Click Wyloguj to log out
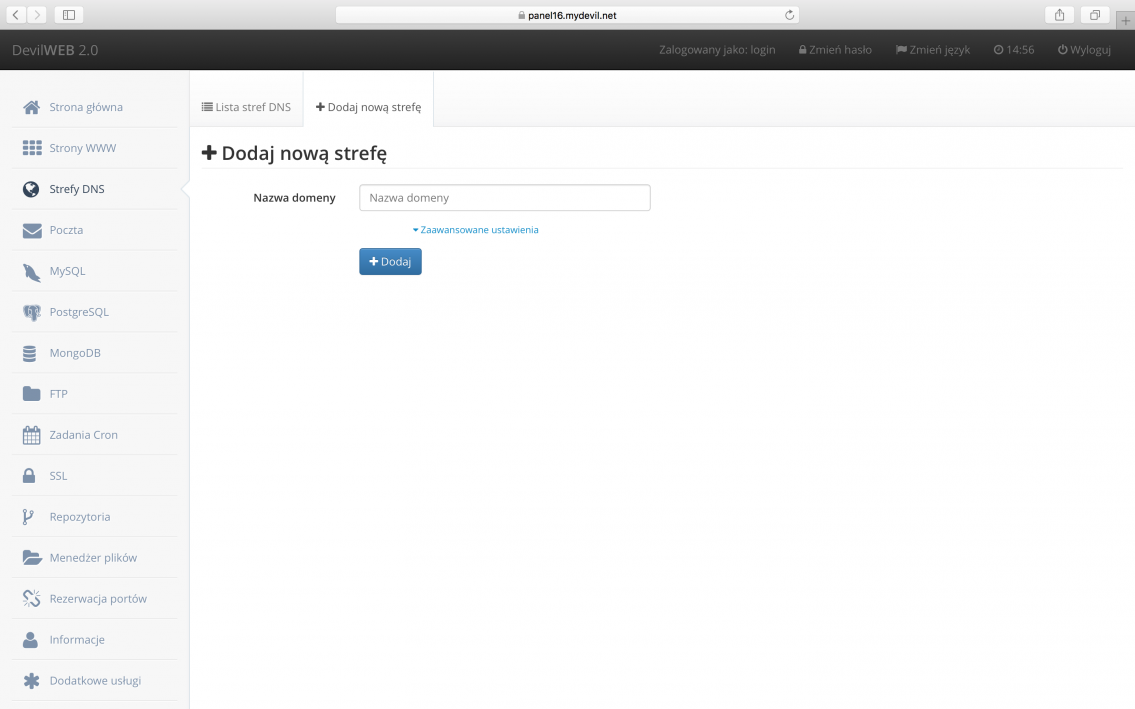1135x709 pixels. 1083,49
